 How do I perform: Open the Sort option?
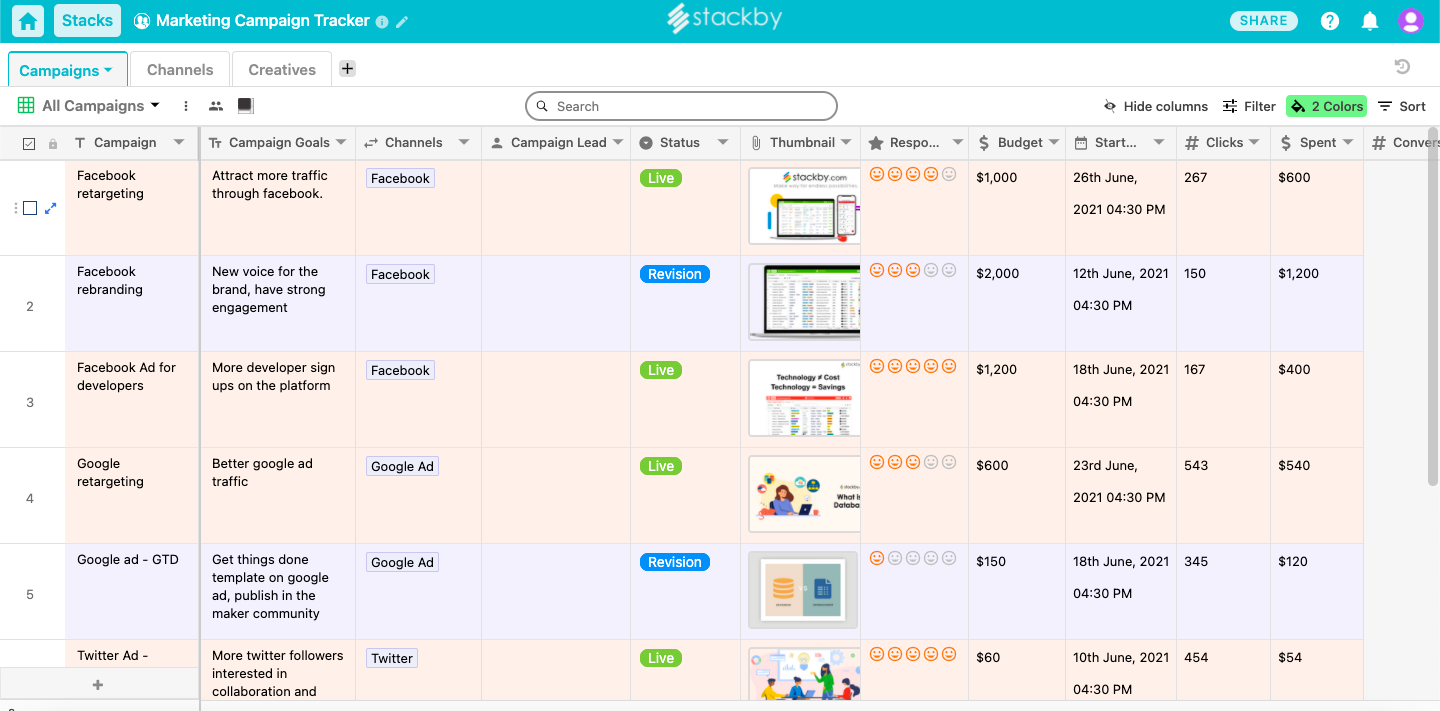click(x=1402, y=106)
